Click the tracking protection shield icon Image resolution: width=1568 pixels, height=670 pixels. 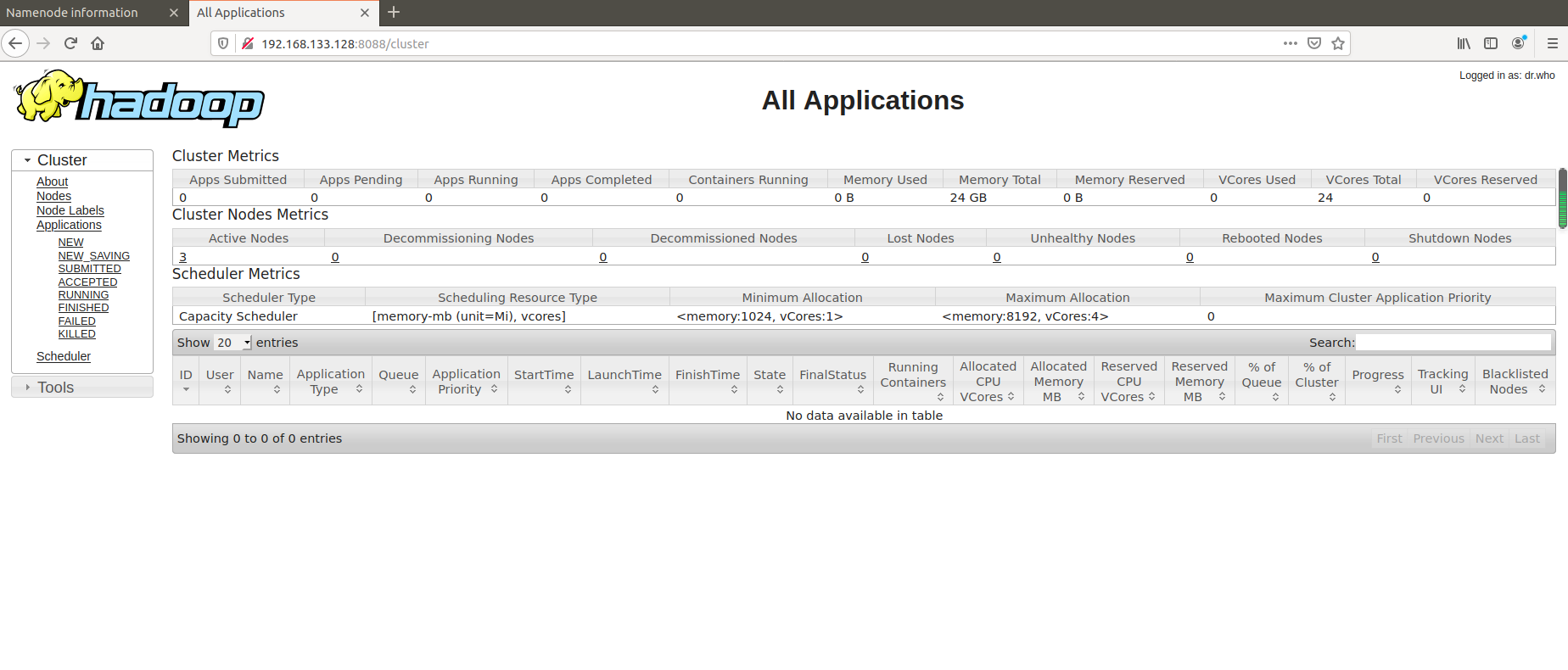tap(223, 43)
